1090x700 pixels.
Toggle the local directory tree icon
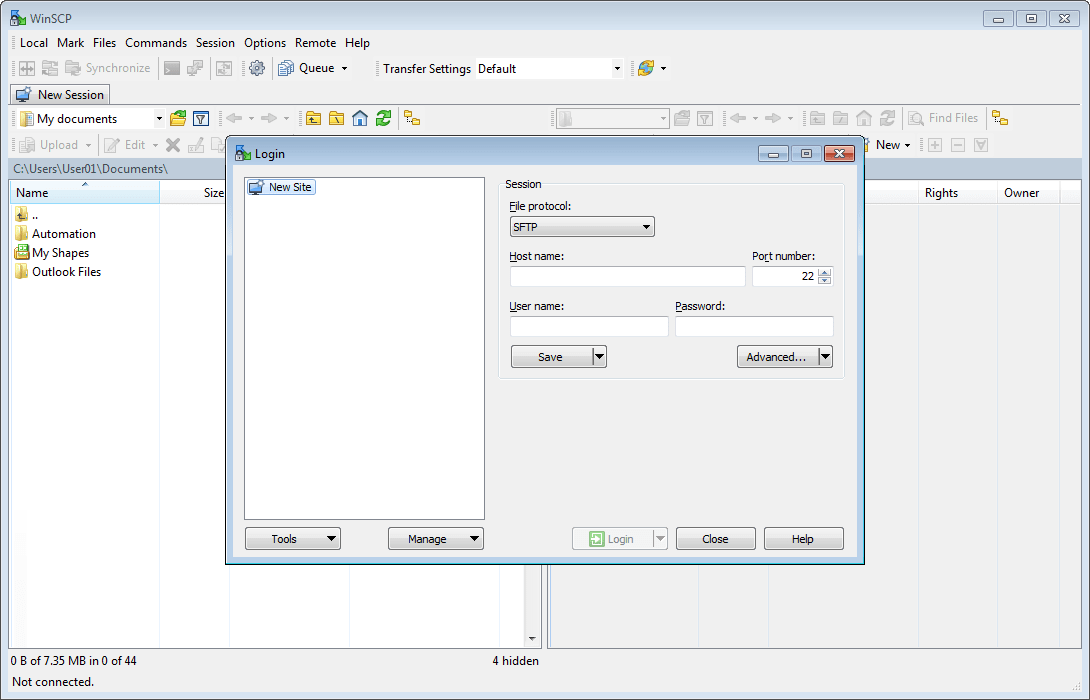pos(412,118)
